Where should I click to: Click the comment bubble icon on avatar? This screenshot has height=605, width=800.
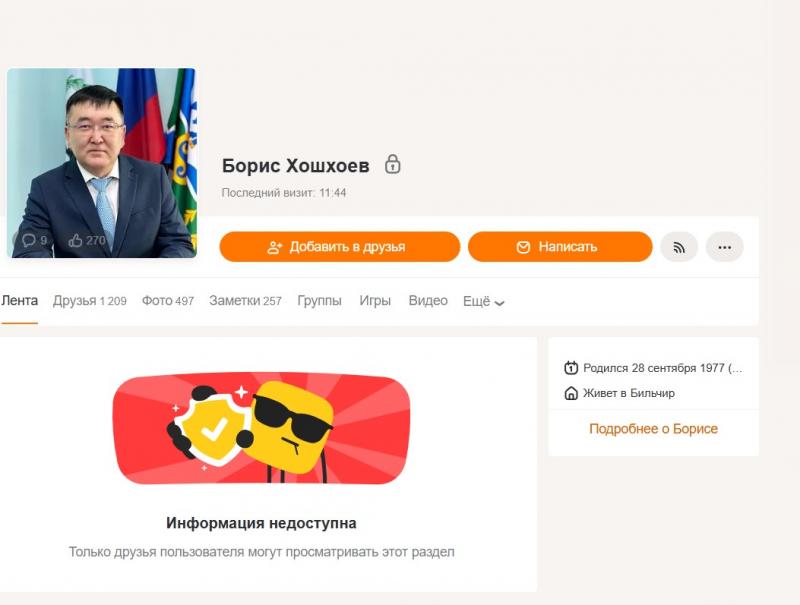coord(29,240)
